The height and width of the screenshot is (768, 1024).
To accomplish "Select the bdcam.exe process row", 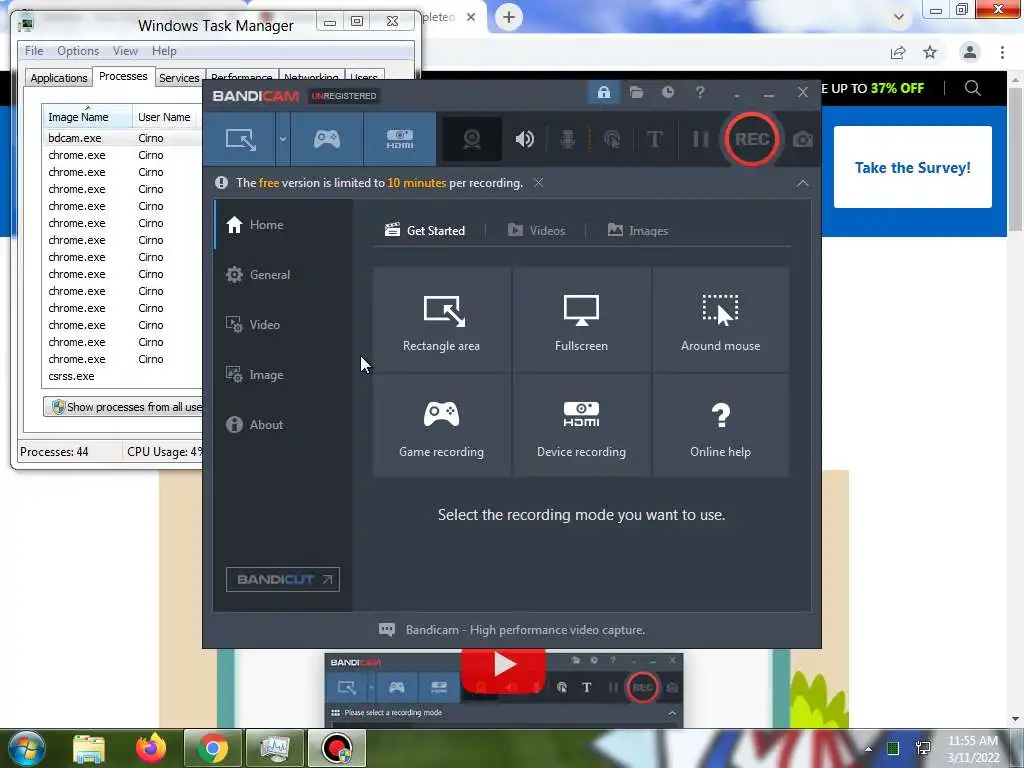I will point(122,138).
